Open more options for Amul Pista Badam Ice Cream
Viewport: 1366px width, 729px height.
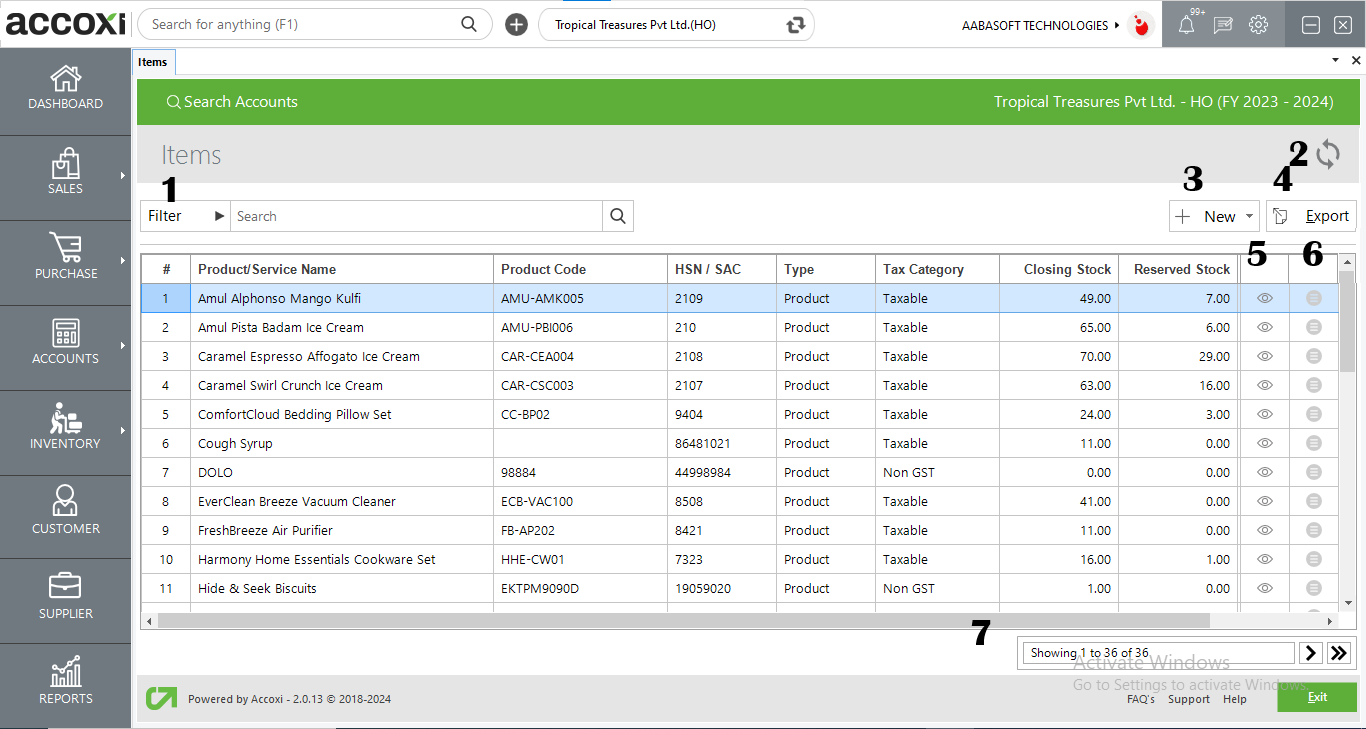click(1314, 327)
